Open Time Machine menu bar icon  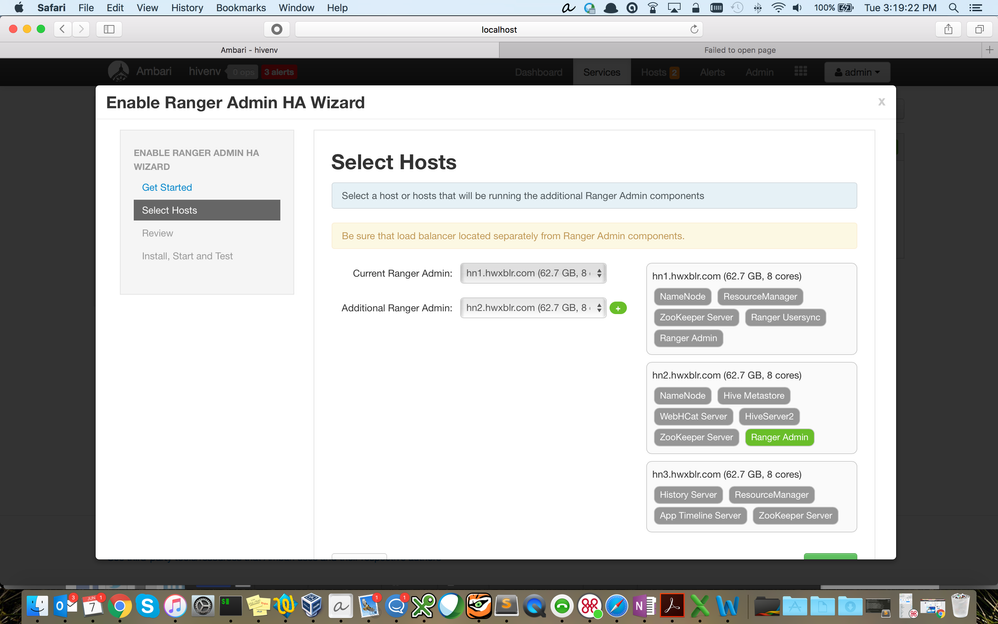737,8
